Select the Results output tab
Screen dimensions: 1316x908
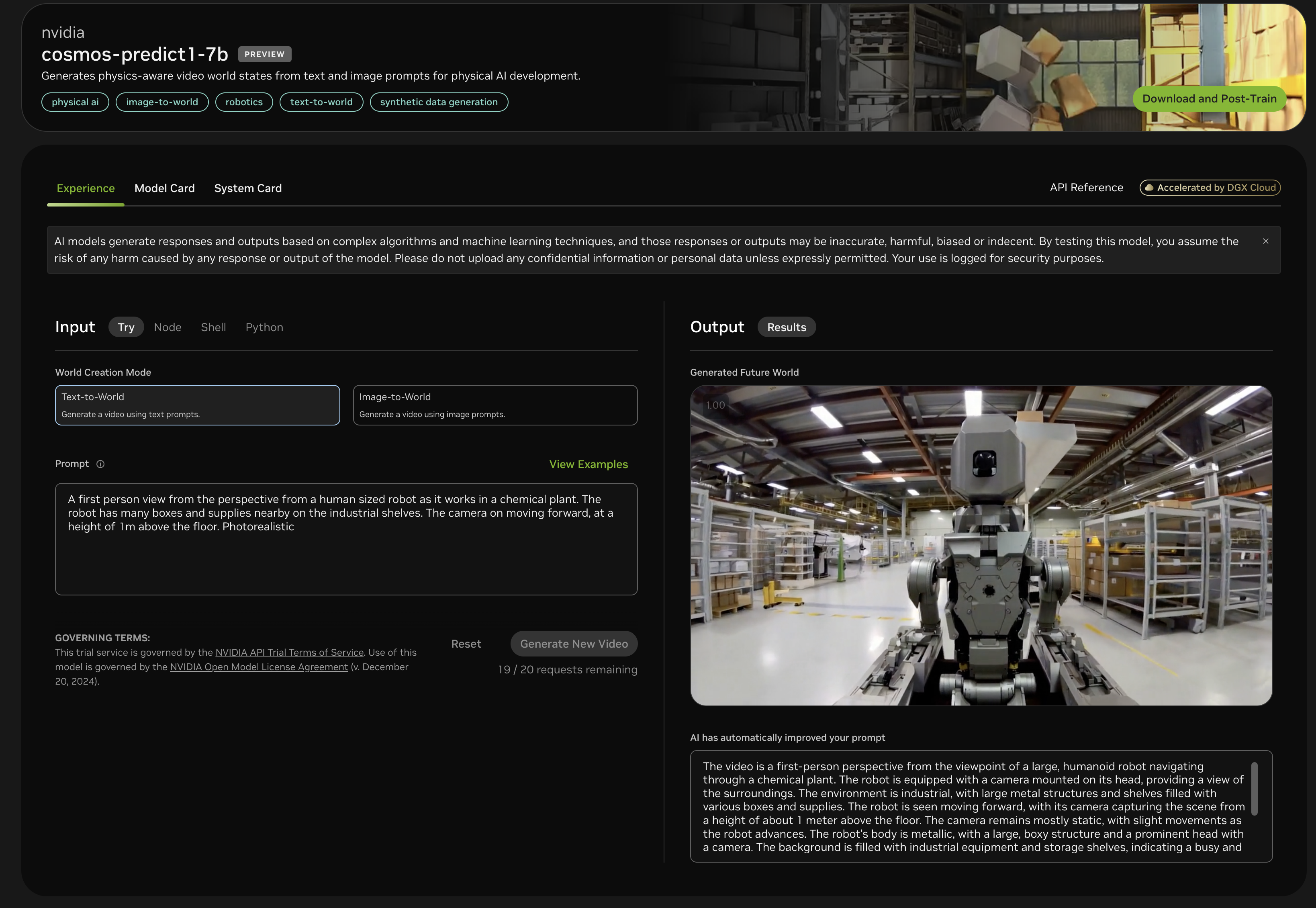pyautogui.click(x=787, y=327)
